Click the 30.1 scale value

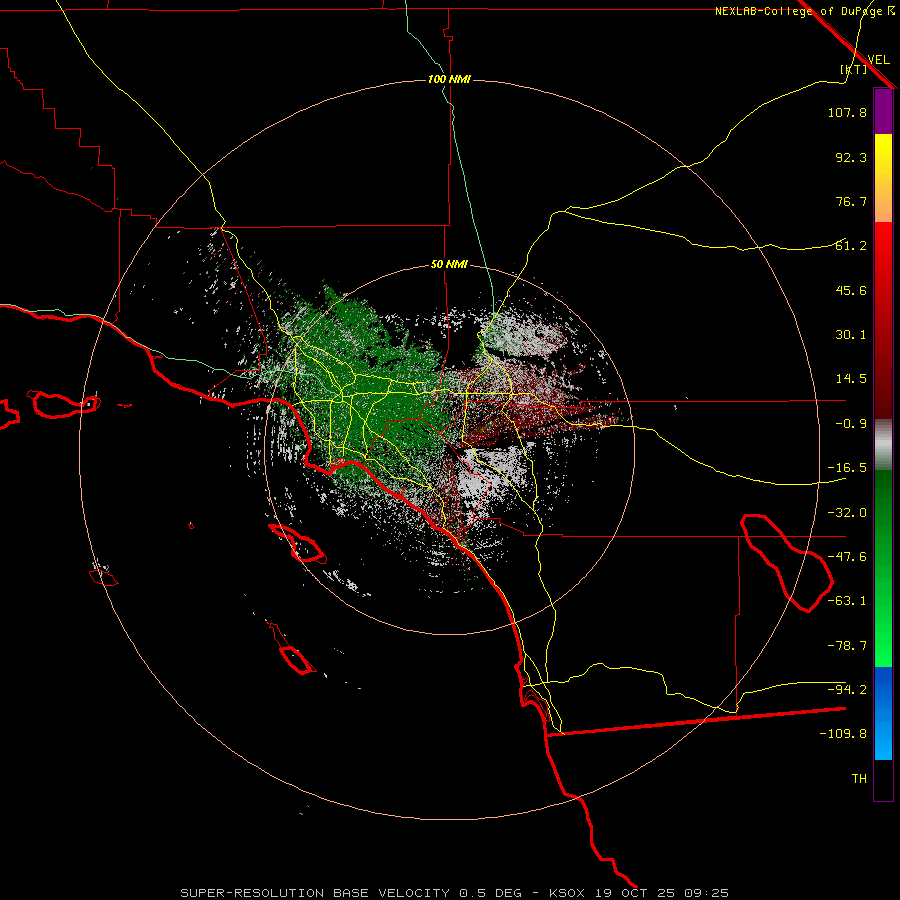coord(851,335)
